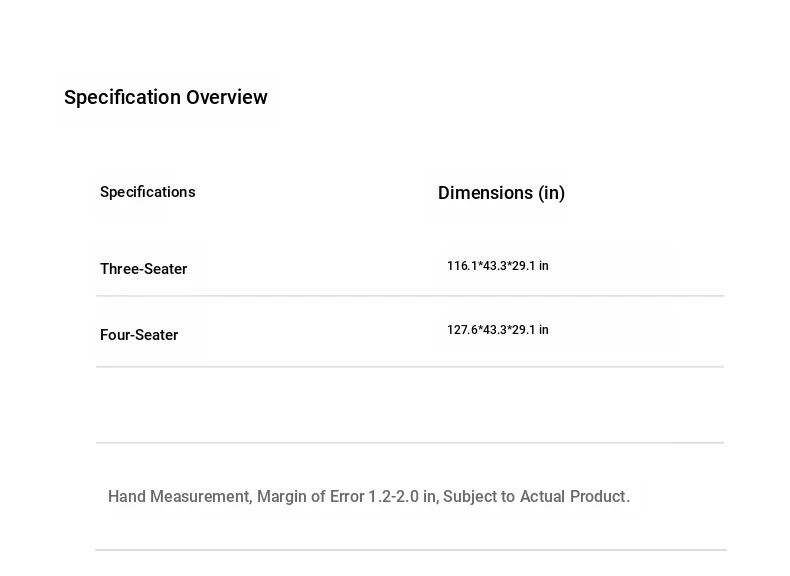Click the divider line beneath Three-Seater row
This screenshot has height=576, width=790.
pyautogui.click(x=410, y=296)
